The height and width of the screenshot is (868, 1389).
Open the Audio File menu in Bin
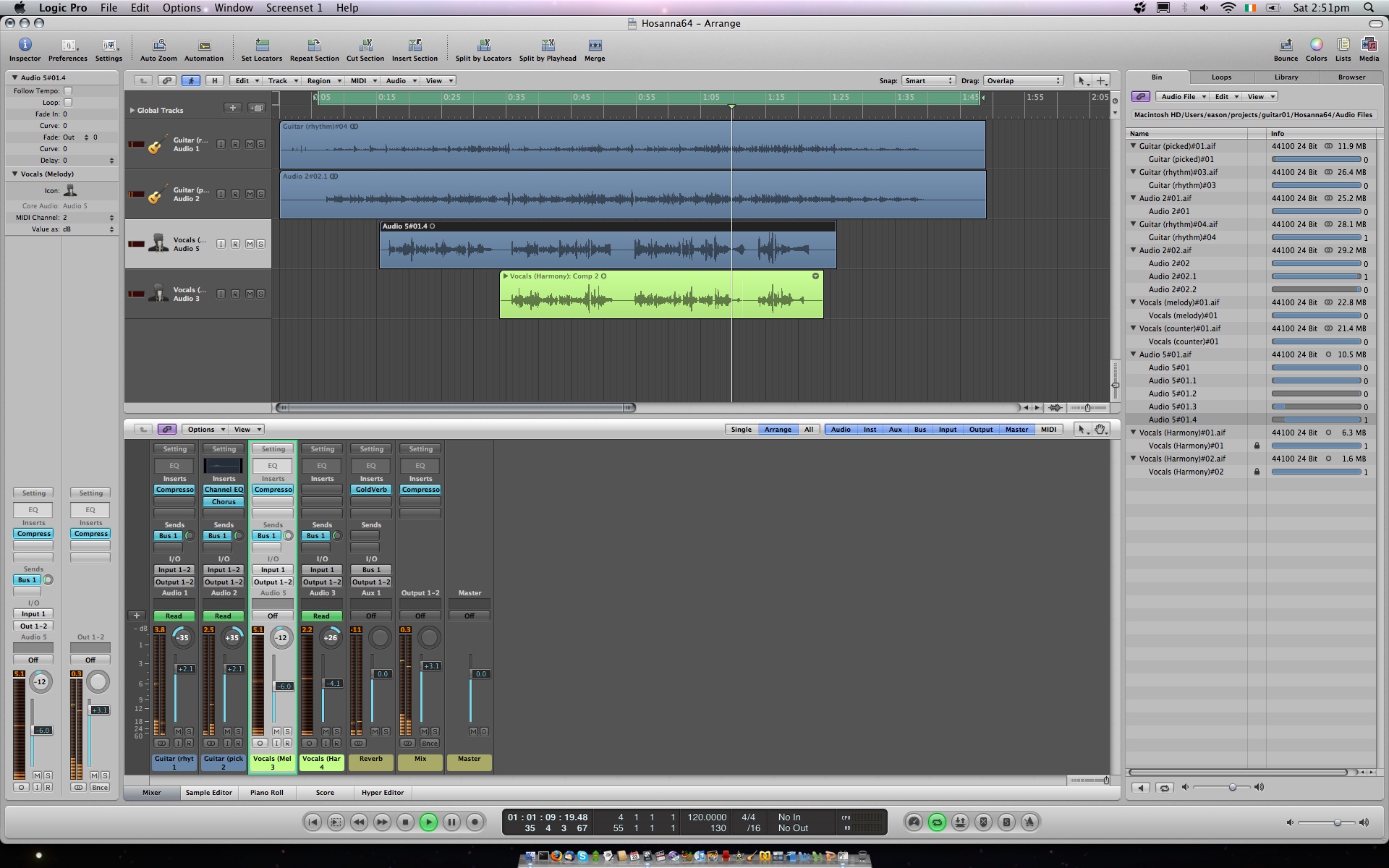point(1183,96)
